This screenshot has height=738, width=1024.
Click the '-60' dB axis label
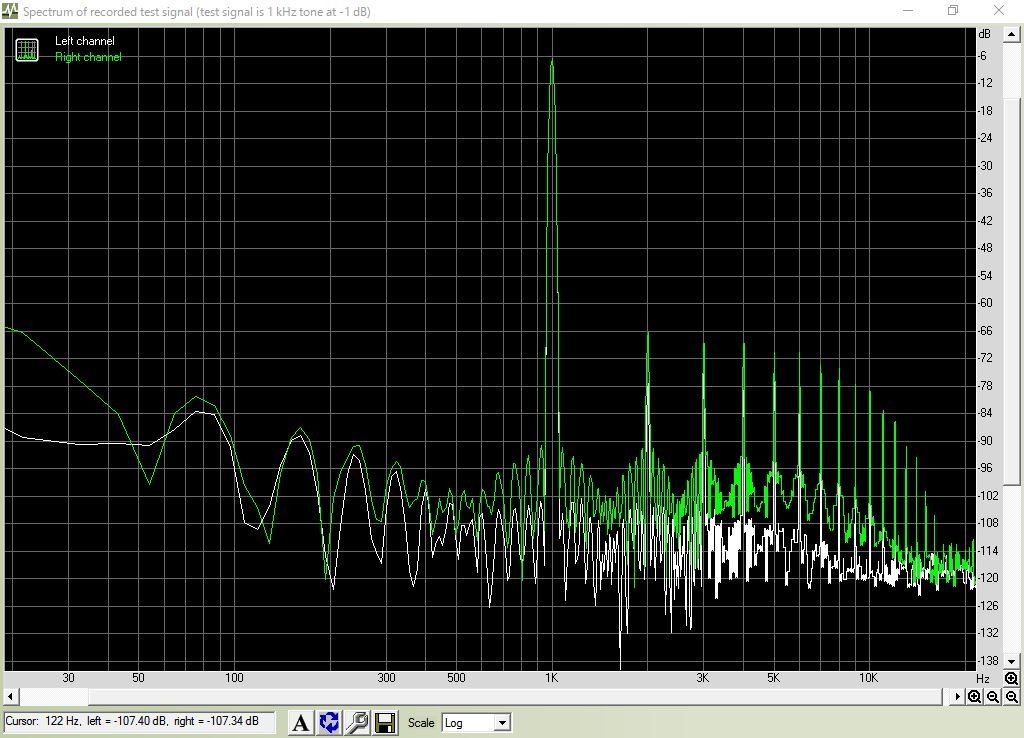985,303
